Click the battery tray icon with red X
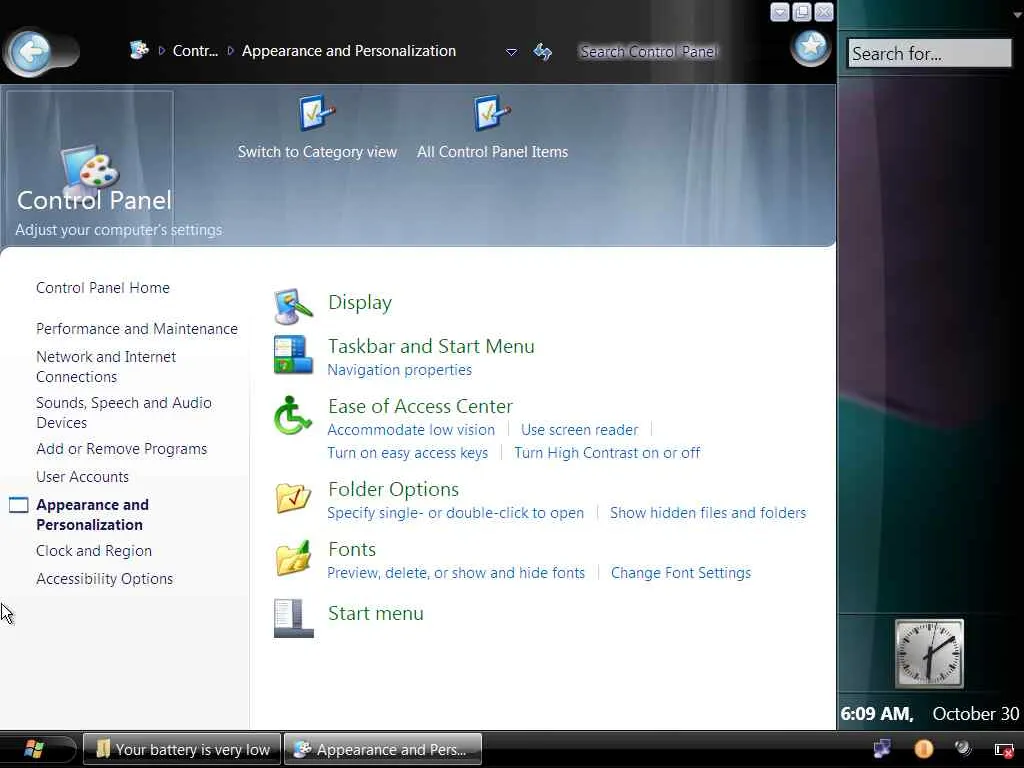Viewport: 1024px width, 768px height. [1004, 750]
